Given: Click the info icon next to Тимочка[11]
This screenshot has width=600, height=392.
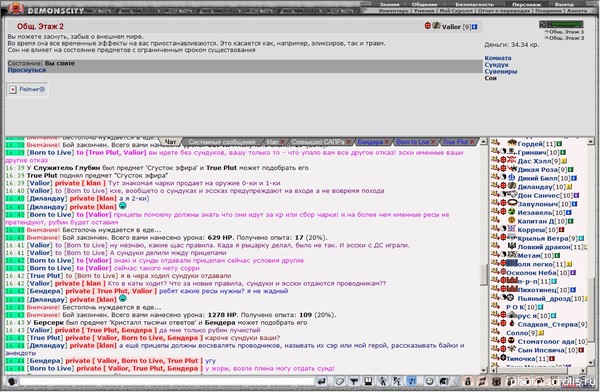Looking at the screenshot, I should tap(552, 359).
